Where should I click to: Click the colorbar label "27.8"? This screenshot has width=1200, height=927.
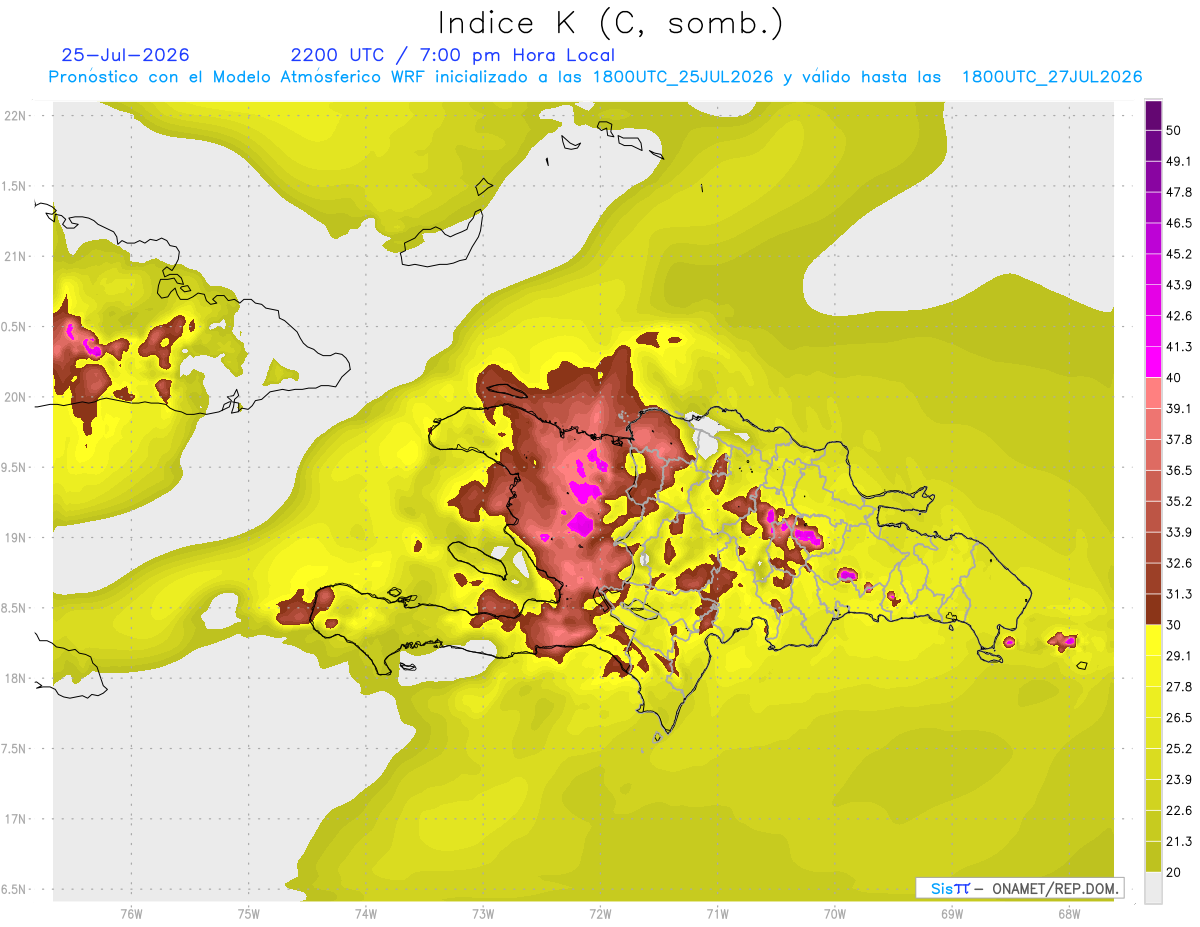(1179, 686)
